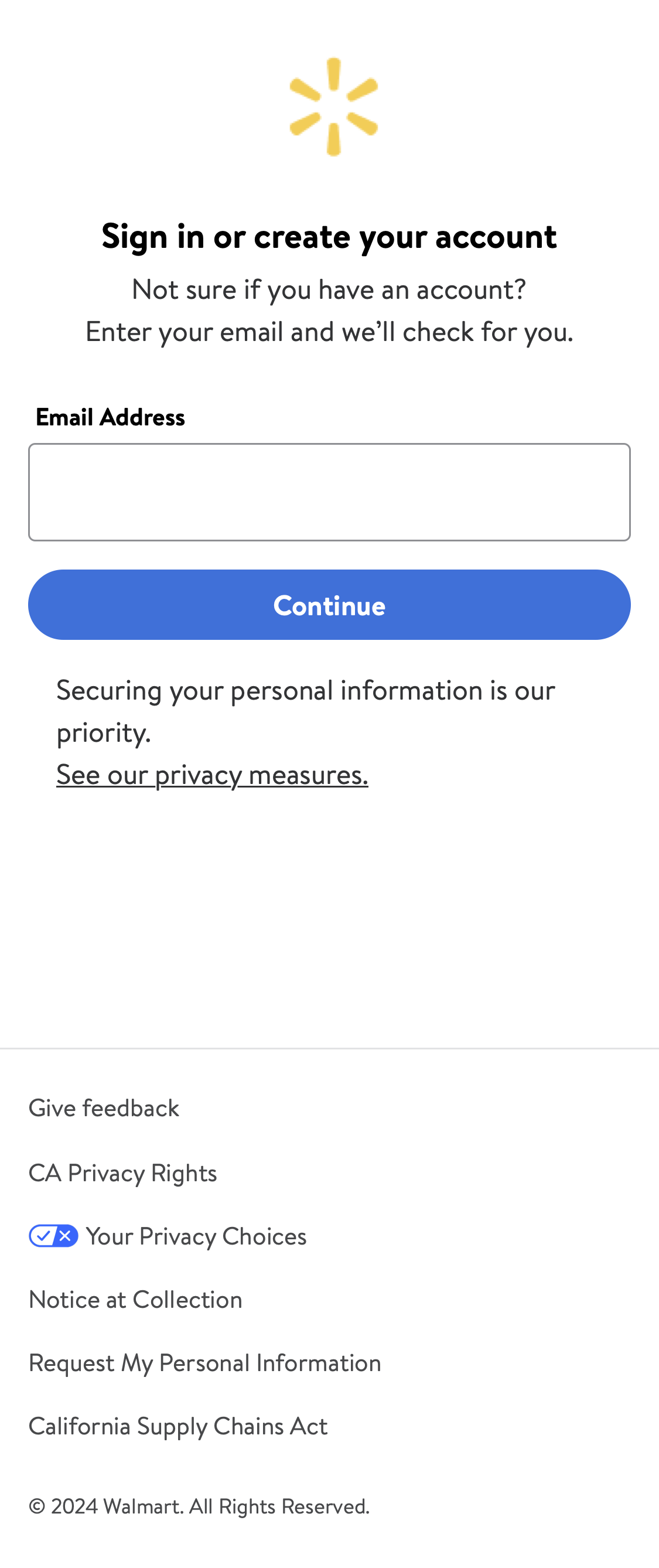Click inside the Email Address field
This screenshot has width=659, height=1568.
(x=329, y=492)
